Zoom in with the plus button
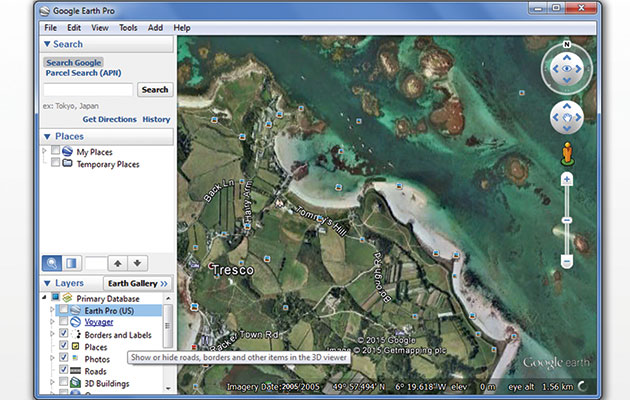The height and width of the screenshot is (400, 630). (x=567, y=180)
